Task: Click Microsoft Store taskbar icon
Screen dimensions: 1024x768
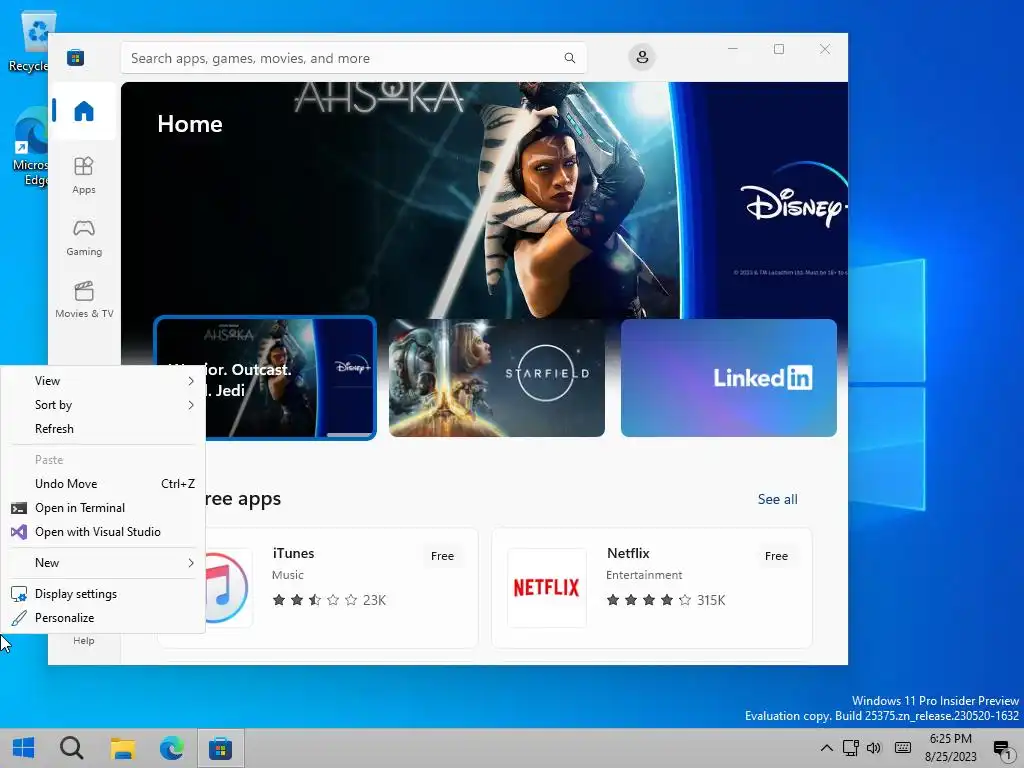Action: click(221, 748)
